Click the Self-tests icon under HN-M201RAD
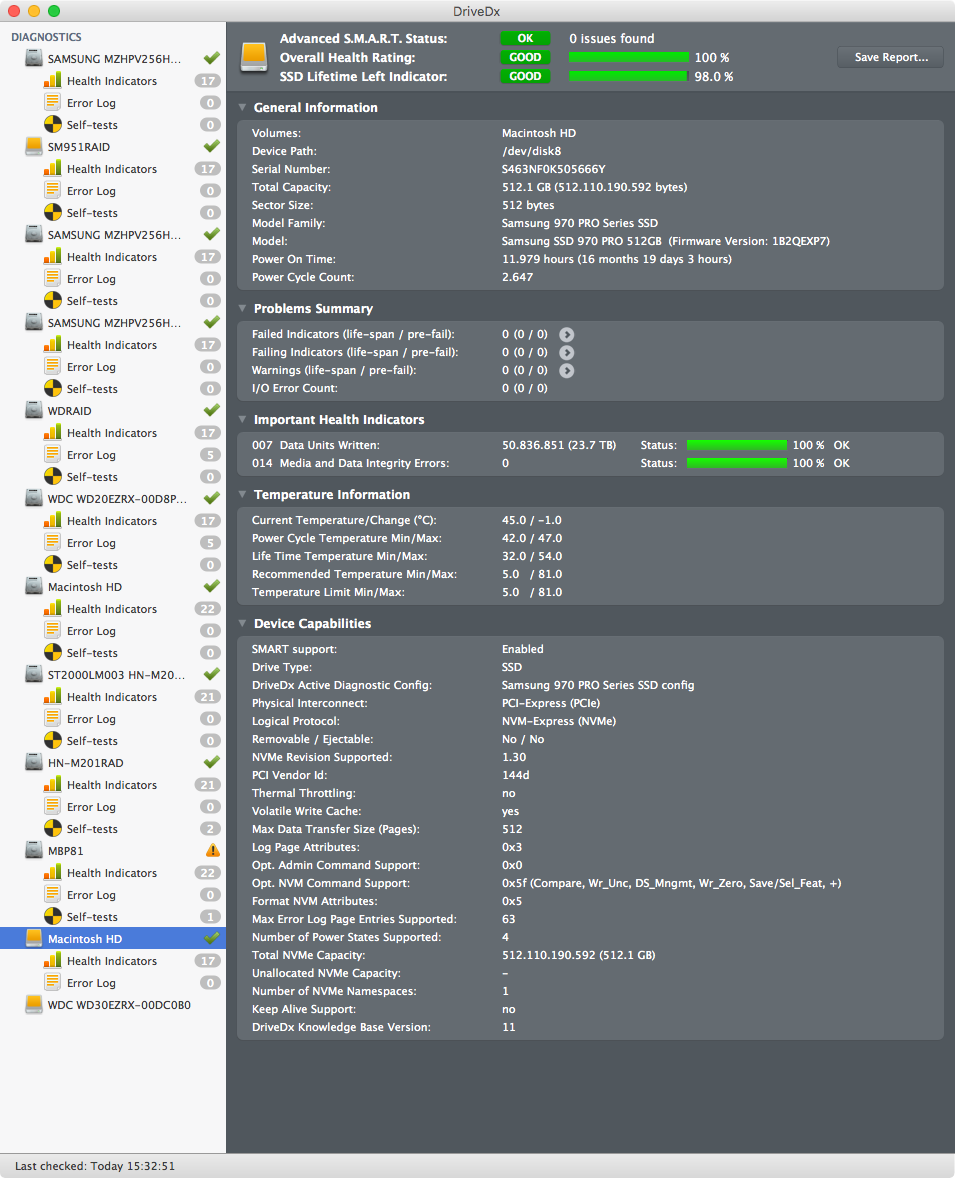 (53, 829)
